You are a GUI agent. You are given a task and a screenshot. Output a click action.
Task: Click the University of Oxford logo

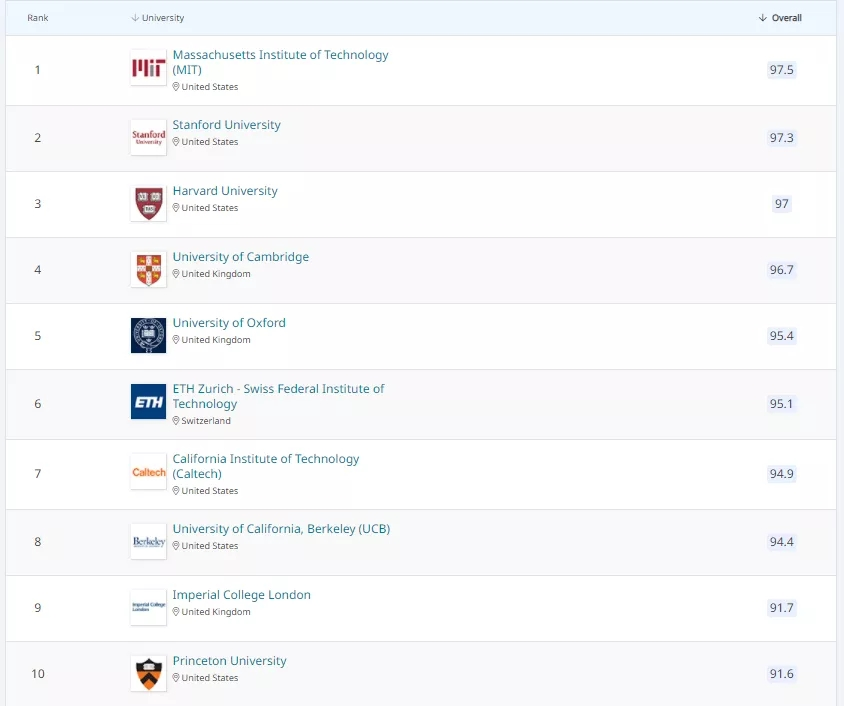[x=148, y=335]
